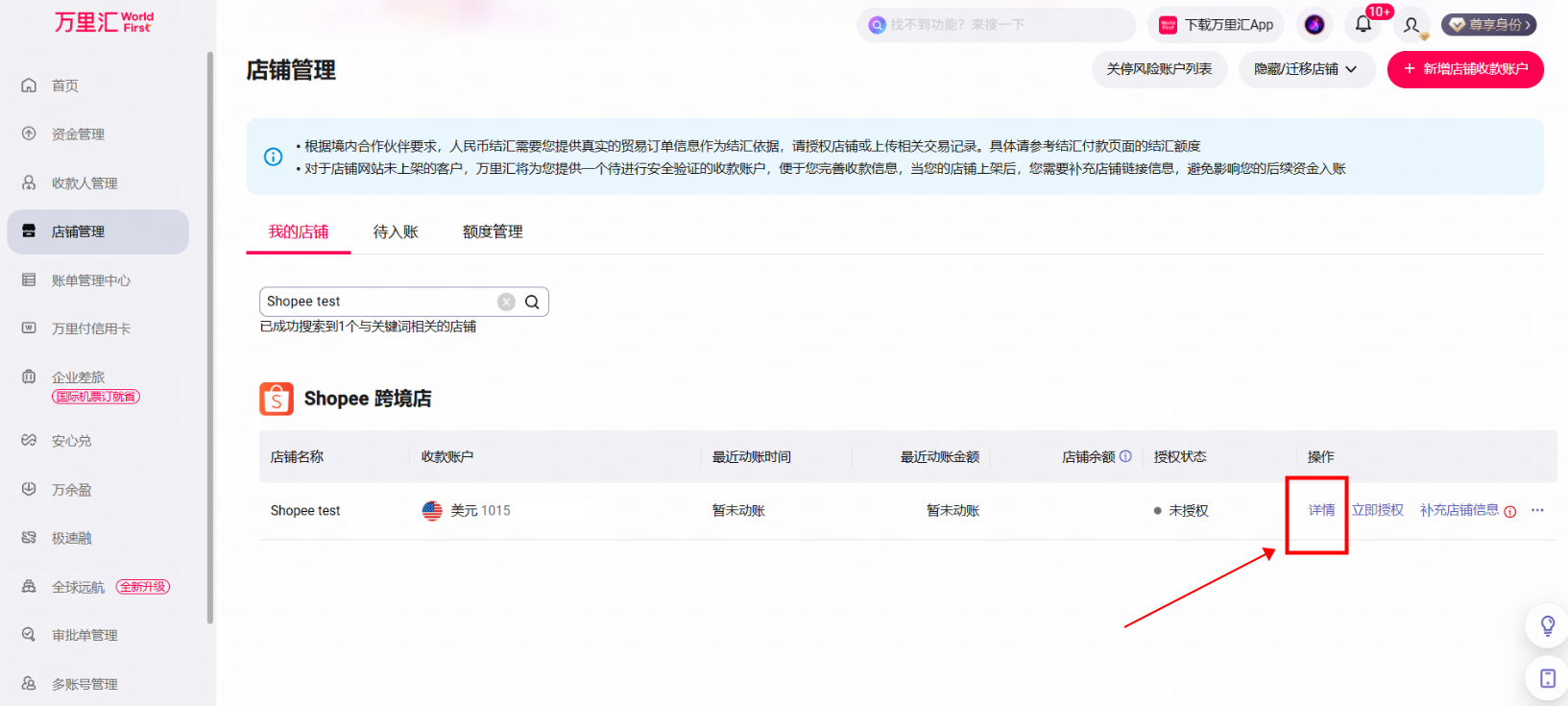Click the Shopee test store name cell
Image resolution: width=1568 pixels, height=706 pixels.
click(x=305, y=511)
